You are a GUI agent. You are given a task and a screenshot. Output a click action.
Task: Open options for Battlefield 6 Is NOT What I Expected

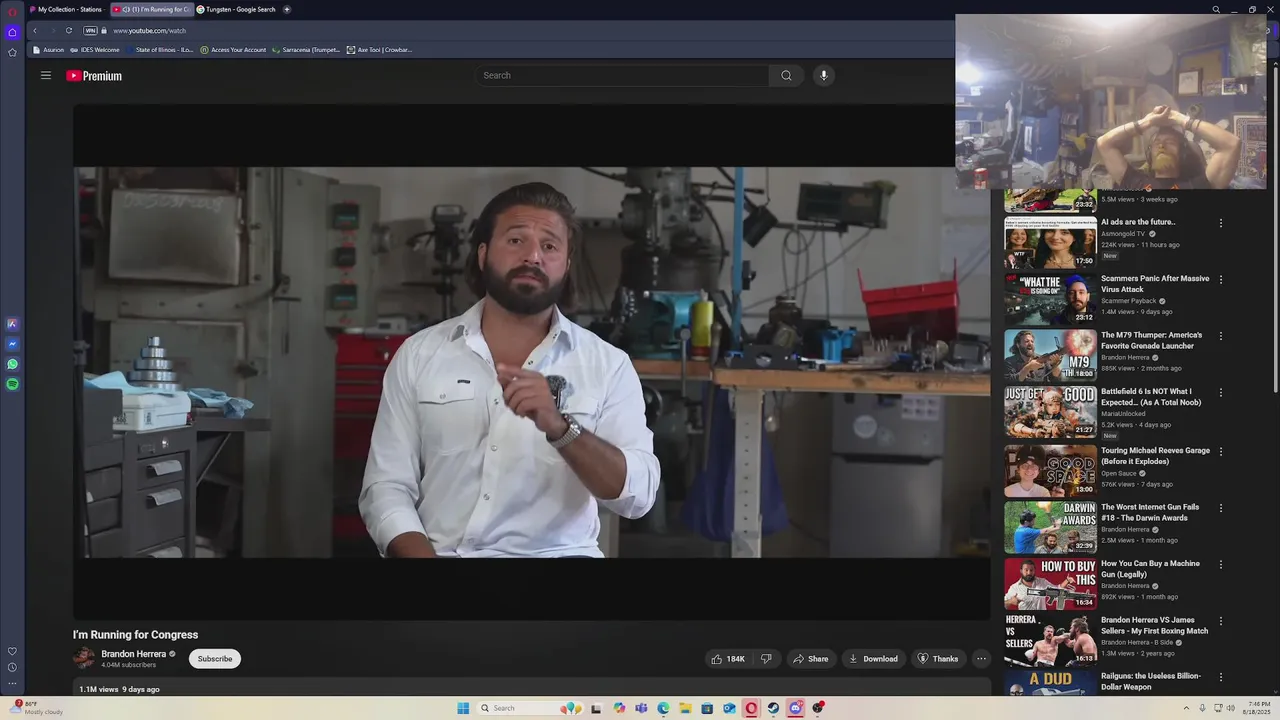pyautogui.click(x=1221, y=392)
